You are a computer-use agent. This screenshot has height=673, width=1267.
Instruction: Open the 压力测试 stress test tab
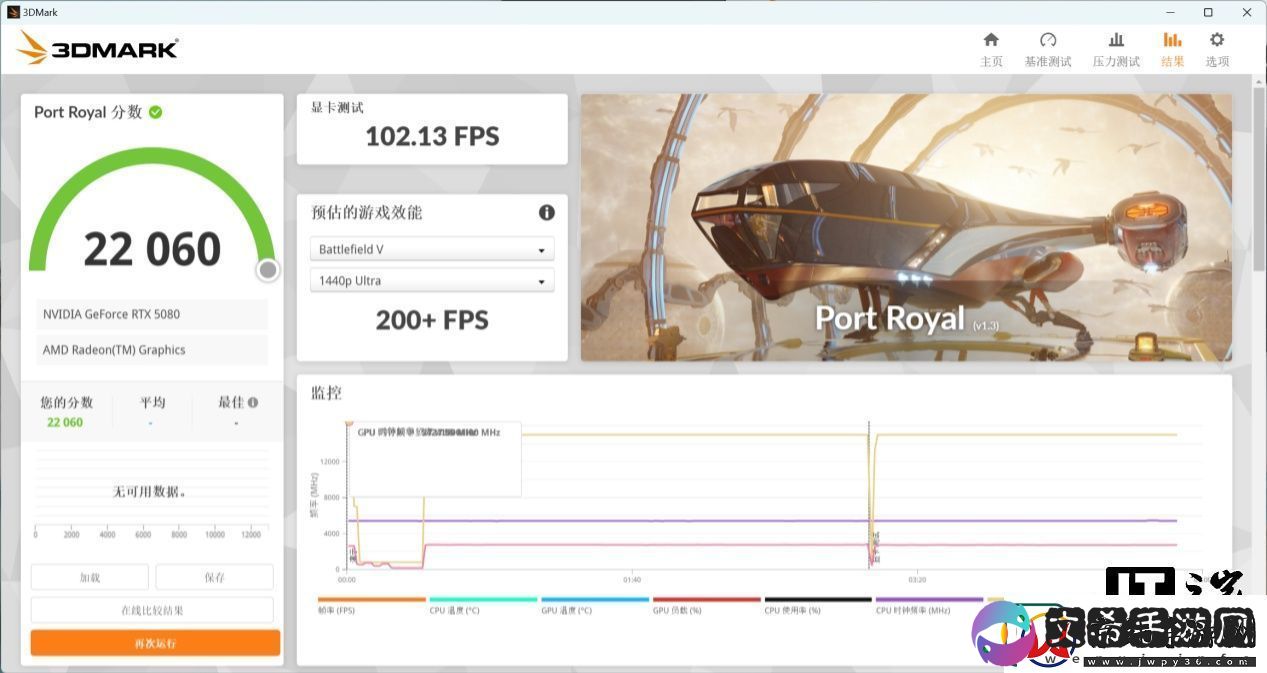1116,49
